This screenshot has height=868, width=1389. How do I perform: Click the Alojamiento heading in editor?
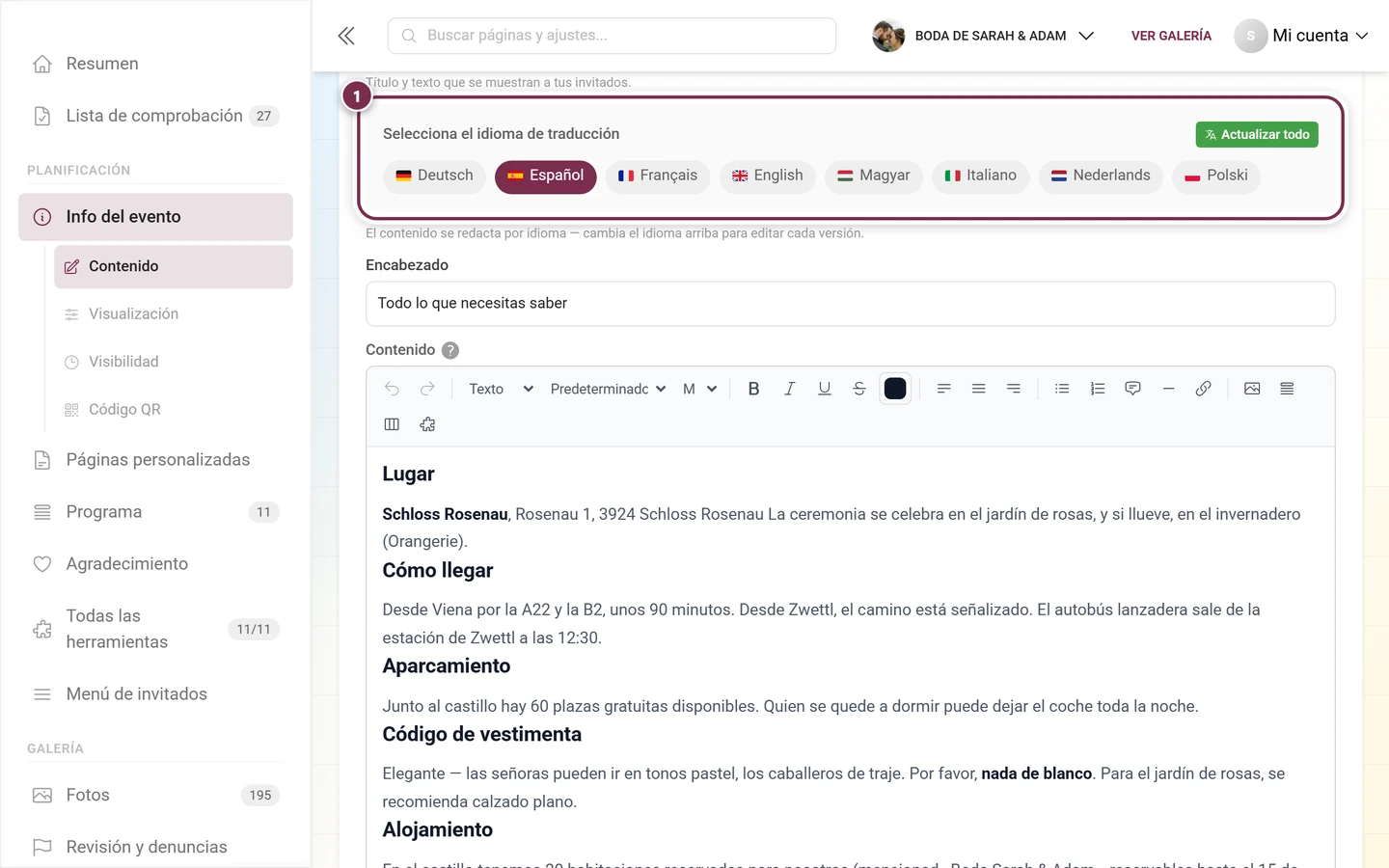point(438,830)
